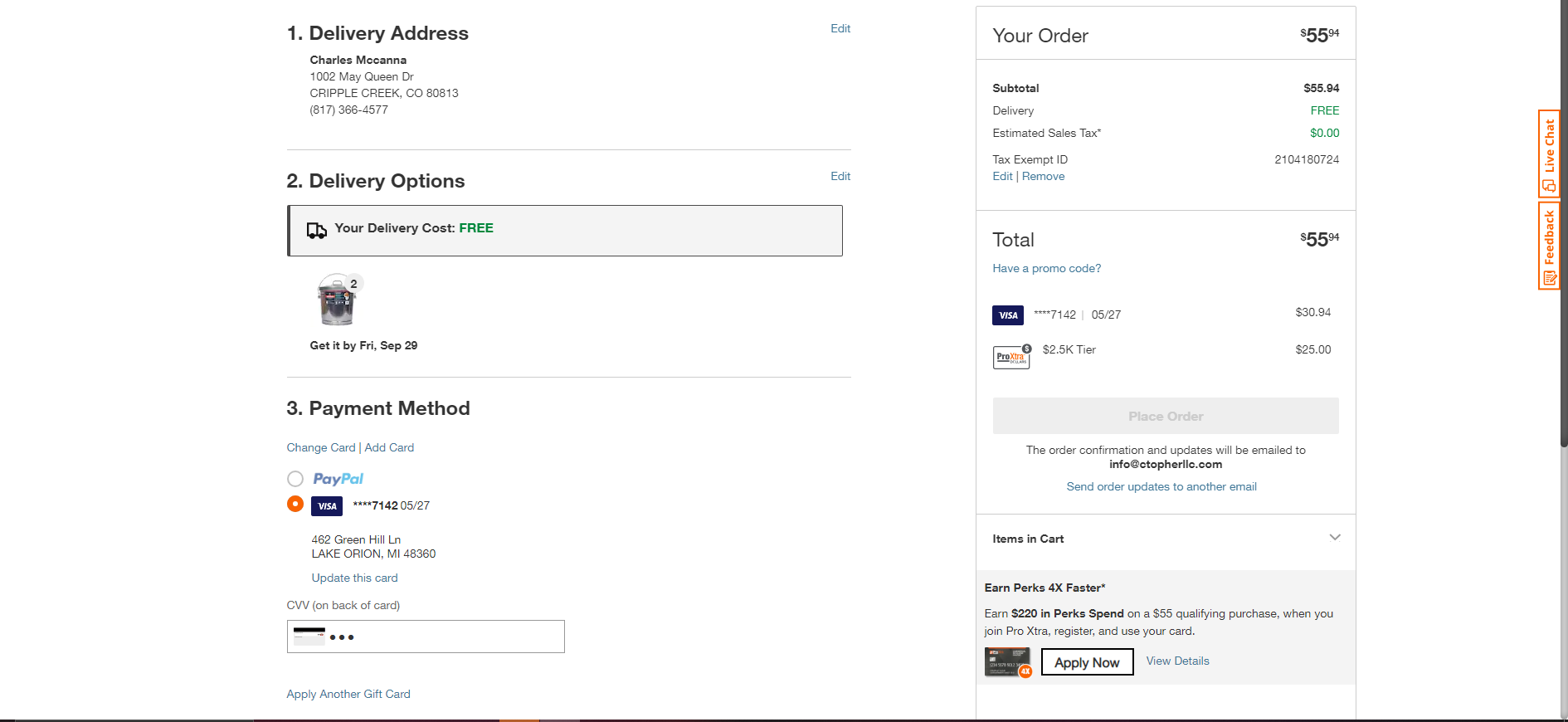1568x722 pixels.
Task: Open the promo code entry link
Action: [1047, 268]
